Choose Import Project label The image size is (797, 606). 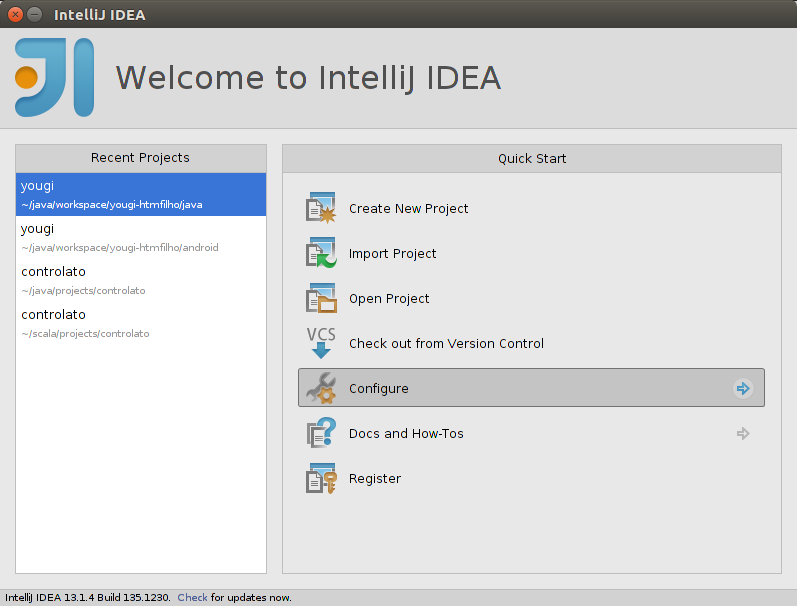coord(392,254)
